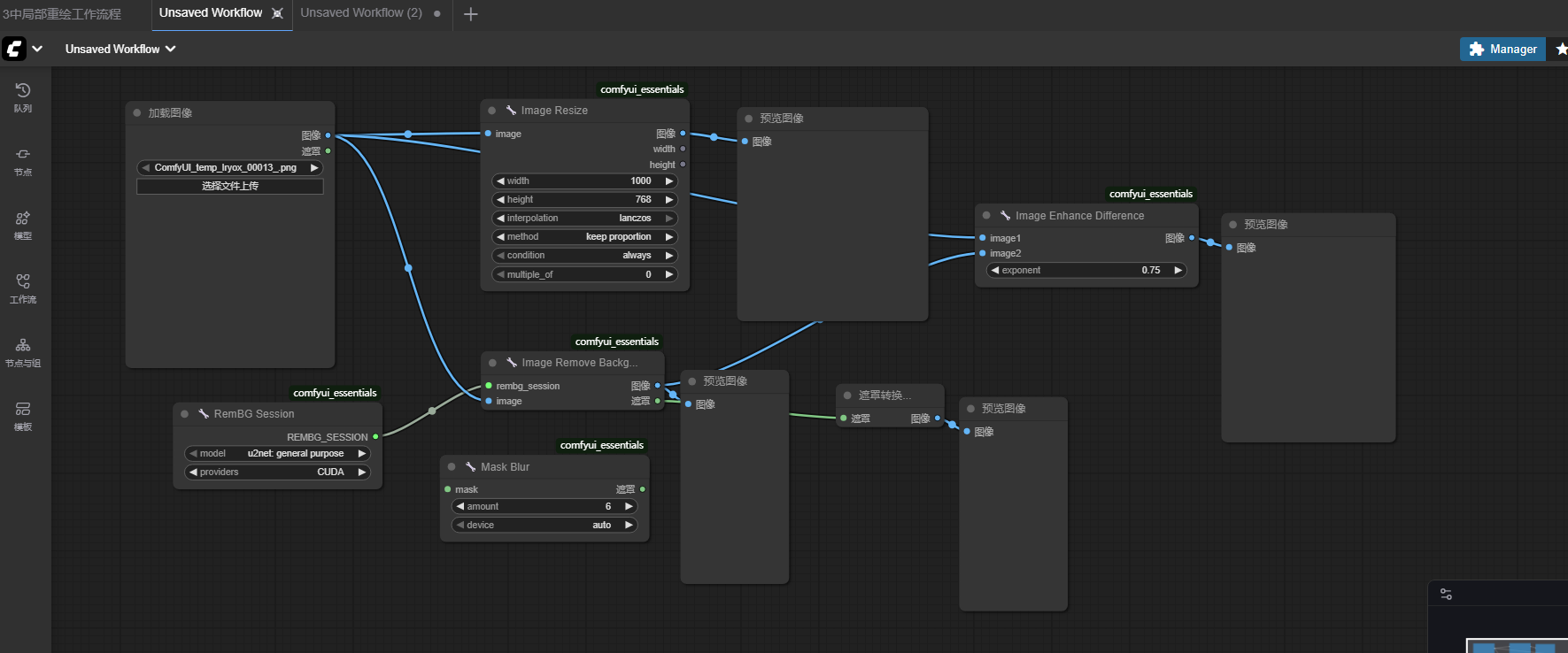
Task: Click the plus icon to add new workflow tab
Action: 471,14
